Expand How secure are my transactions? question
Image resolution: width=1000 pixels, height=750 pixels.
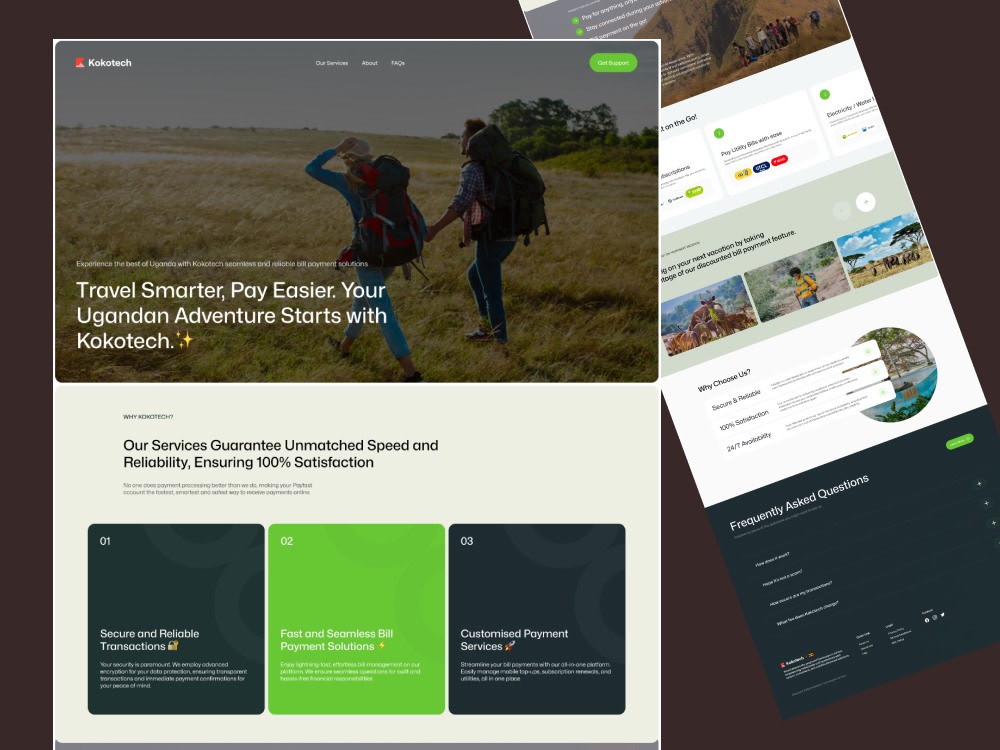pos(801,594)
